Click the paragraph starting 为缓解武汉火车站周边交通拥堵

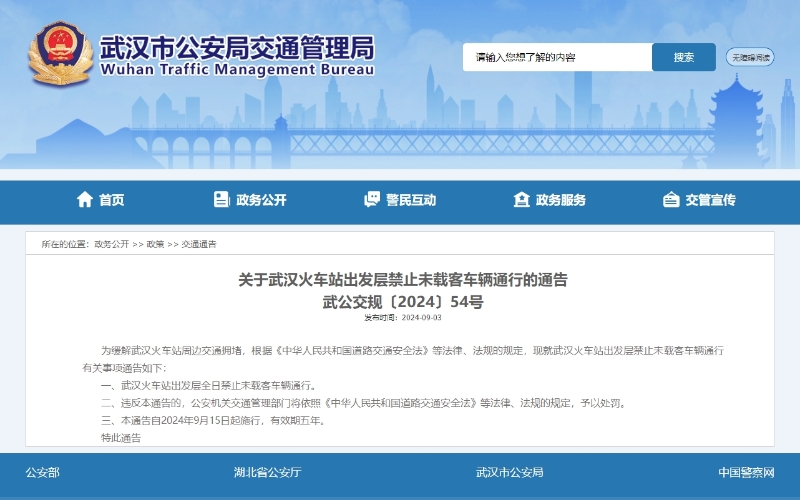pyautogui.click(x=403, y=359)
